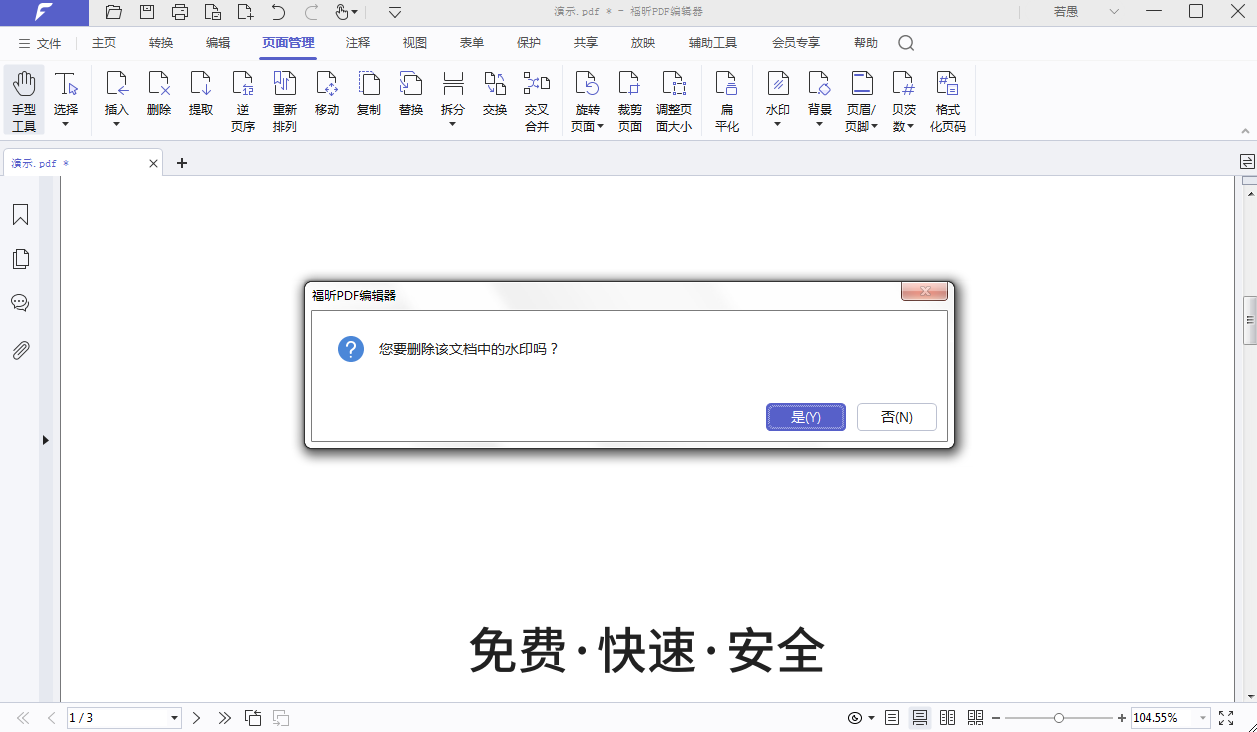Open the page number dropdown arrow
Image resolution: width=1257 pixels, height=732 pixels.
click(174, 718)
